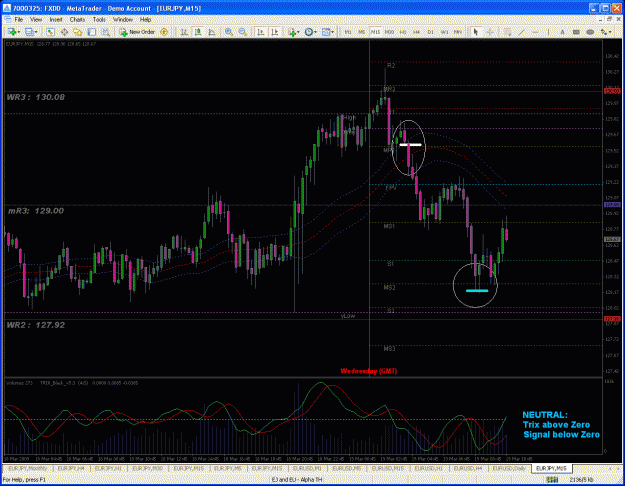
Task: Select the W1 timeframe button
Action: tap(444, 32)
